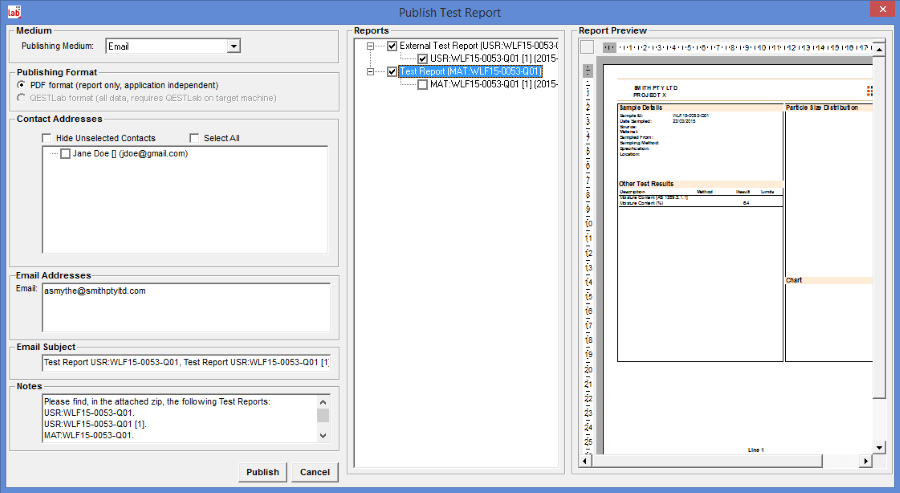Click the preview scroll right arrow

coord(865,460)
